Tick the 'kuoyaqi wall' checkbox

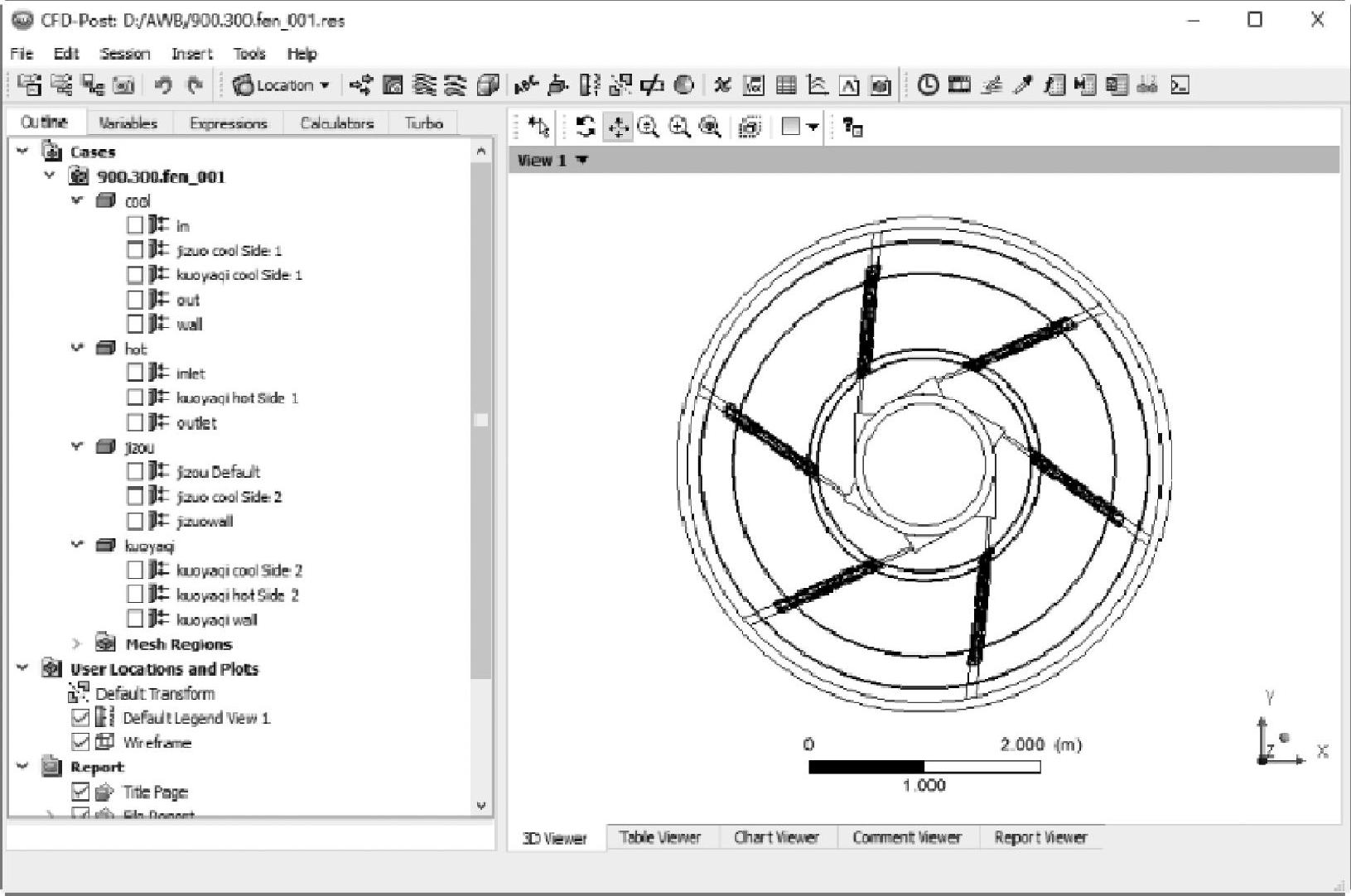[x=135, y=619]
